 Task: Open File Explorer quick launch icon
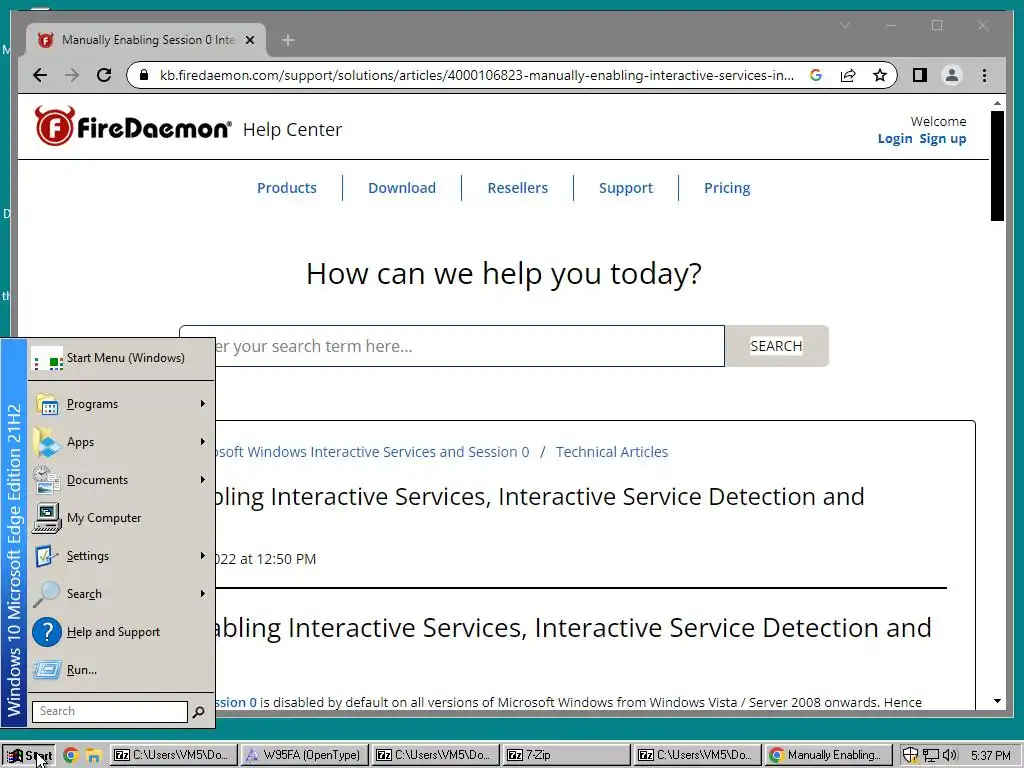coord(93,756)
